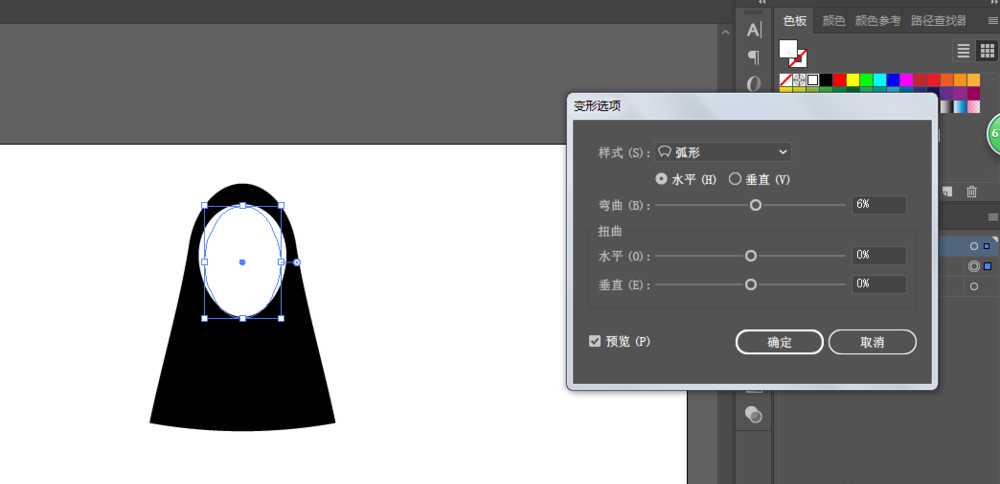Click the overlapping circles panel icon
The image size is (1000, 484).
pyautogui.click(x=754, y=414)
